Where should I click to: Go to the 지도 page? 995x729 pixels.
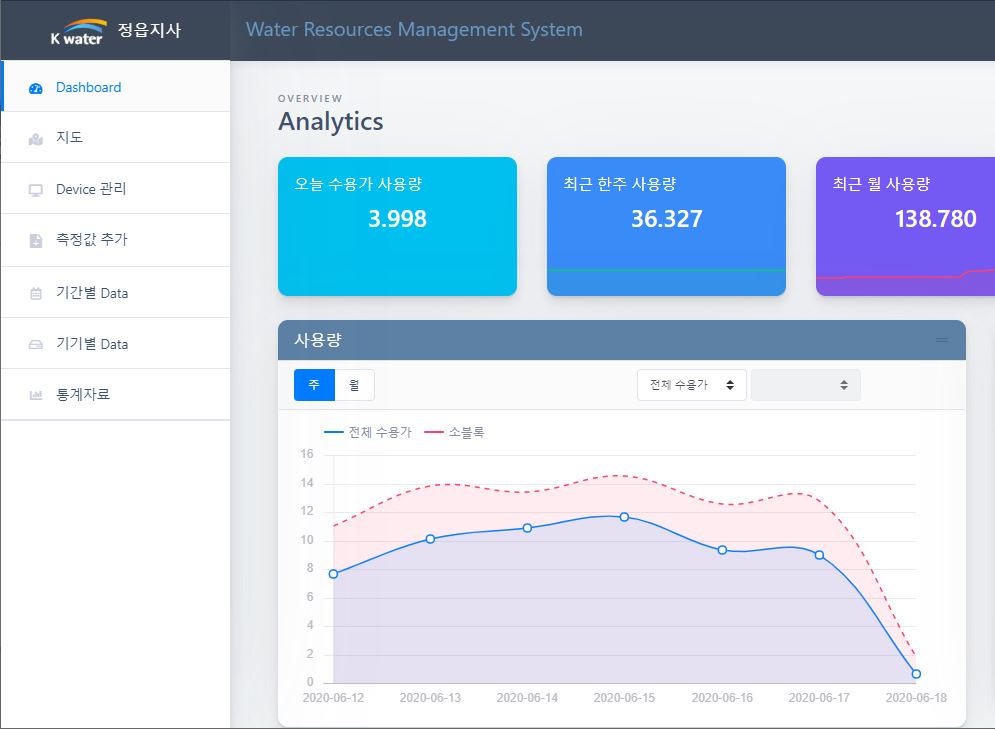(x=115, y=137)
